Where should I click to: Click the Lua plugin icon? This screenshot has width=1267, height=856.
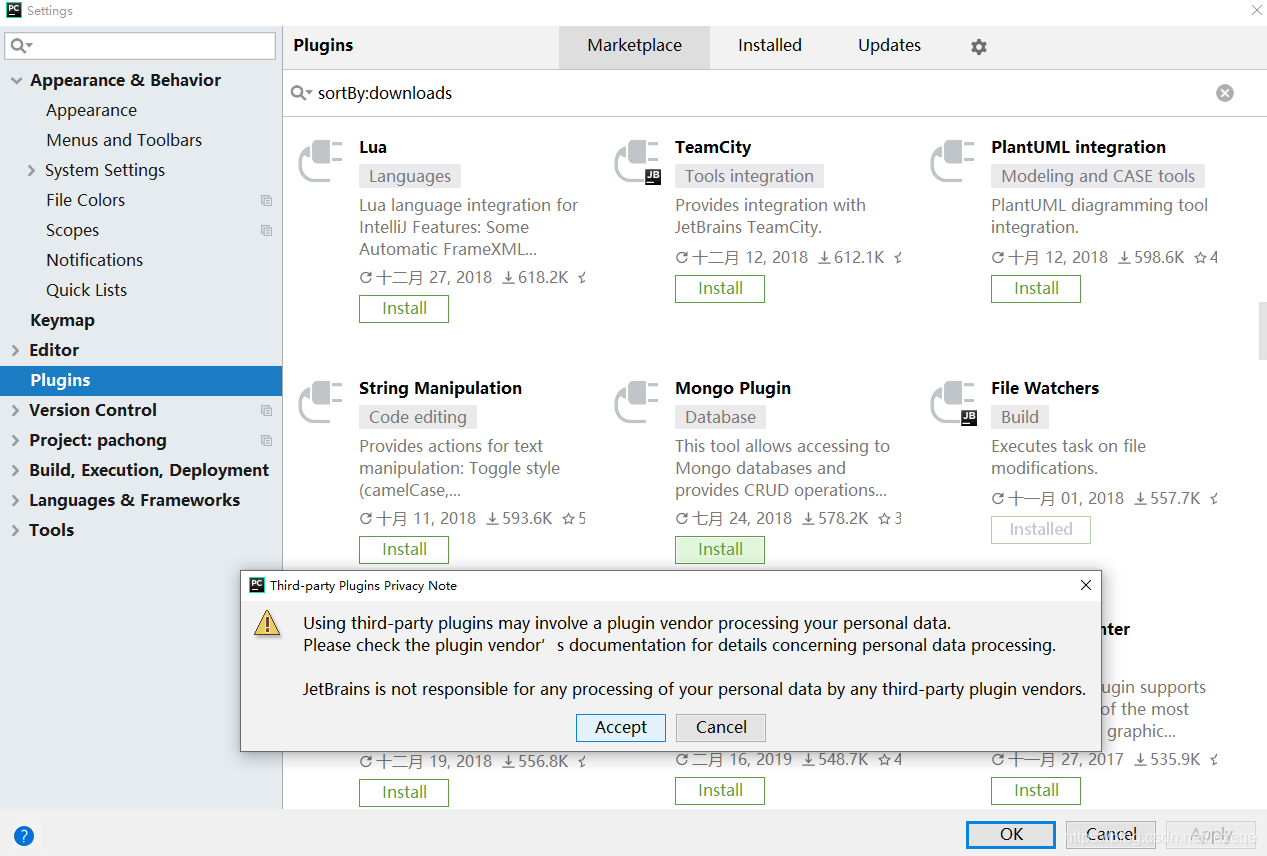321,162
